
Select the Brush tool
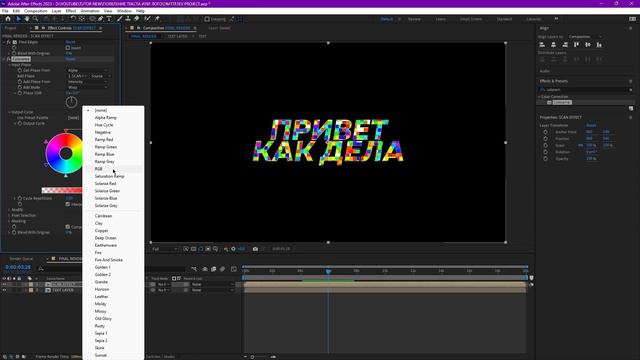pyautogui.click(x=120, y=19)
